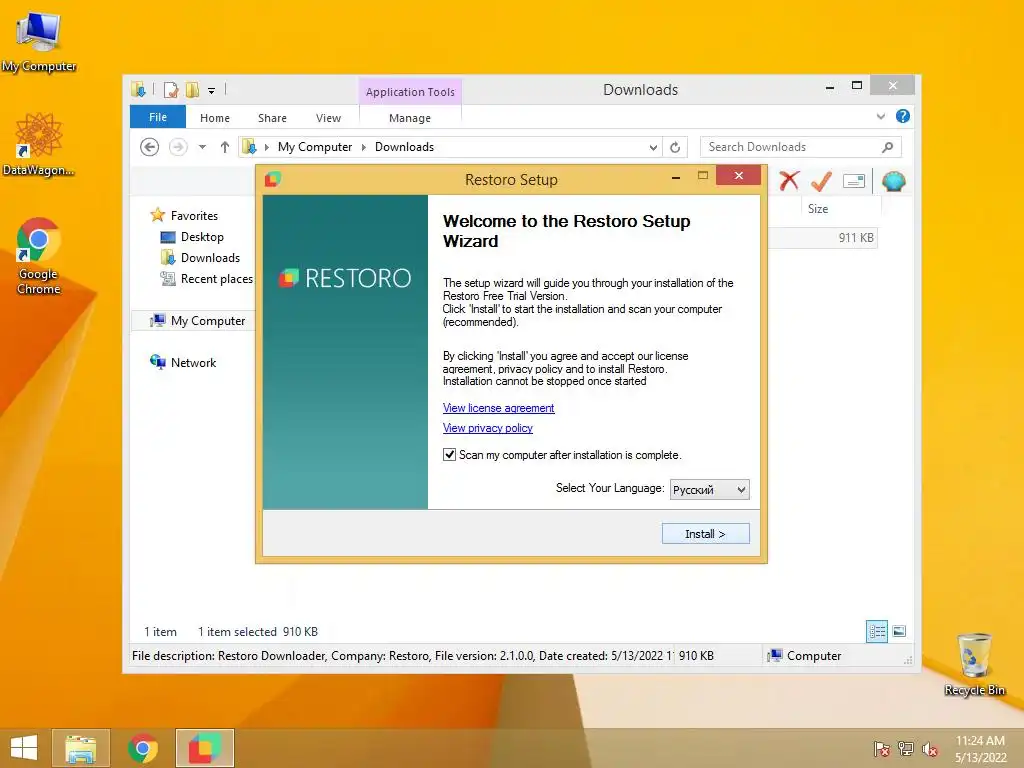This screenshot has width=1024, height=768.
Task: Open the View ribbon tab
Action: (328, 118)
